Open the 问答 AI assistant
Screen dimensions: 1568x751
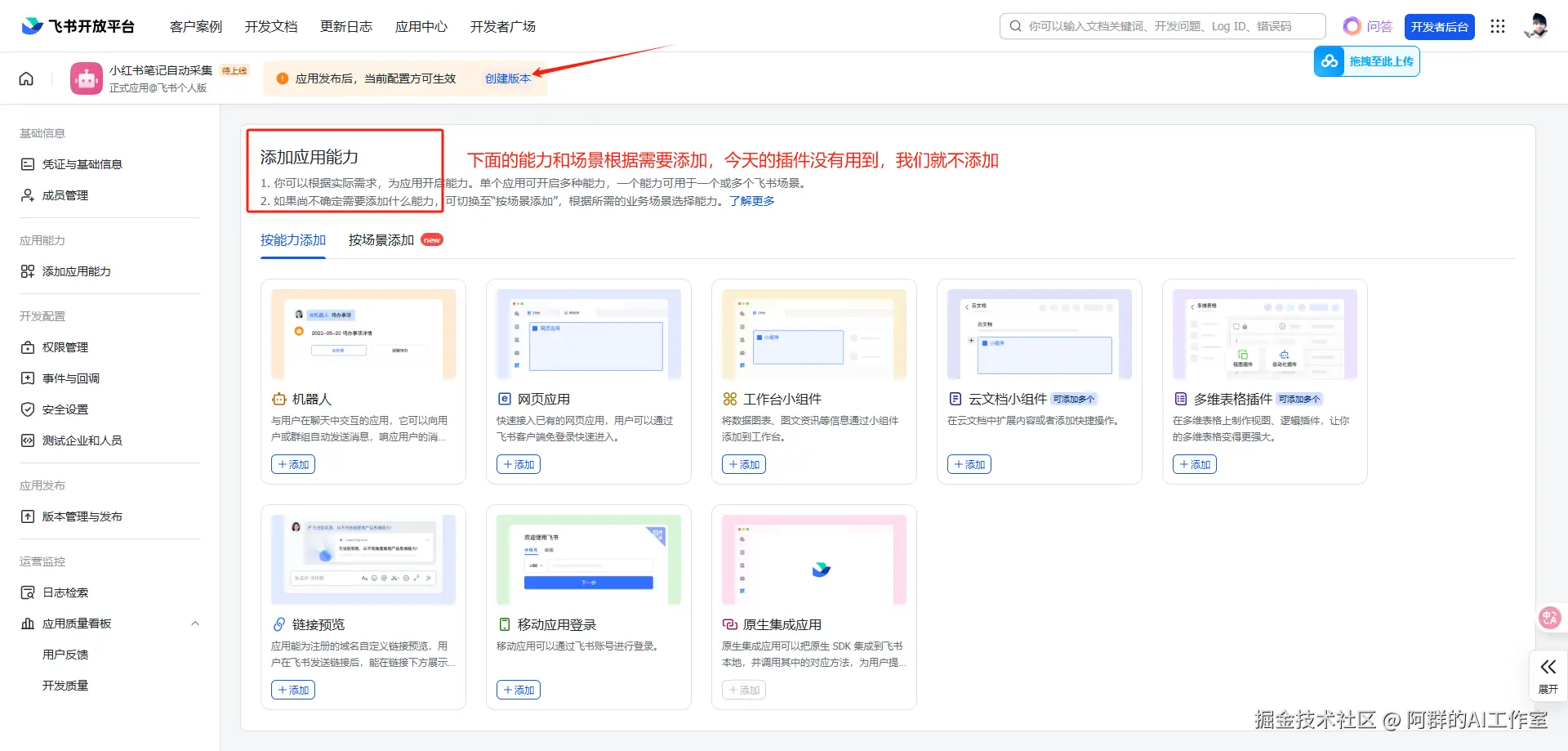point(1368,26)
